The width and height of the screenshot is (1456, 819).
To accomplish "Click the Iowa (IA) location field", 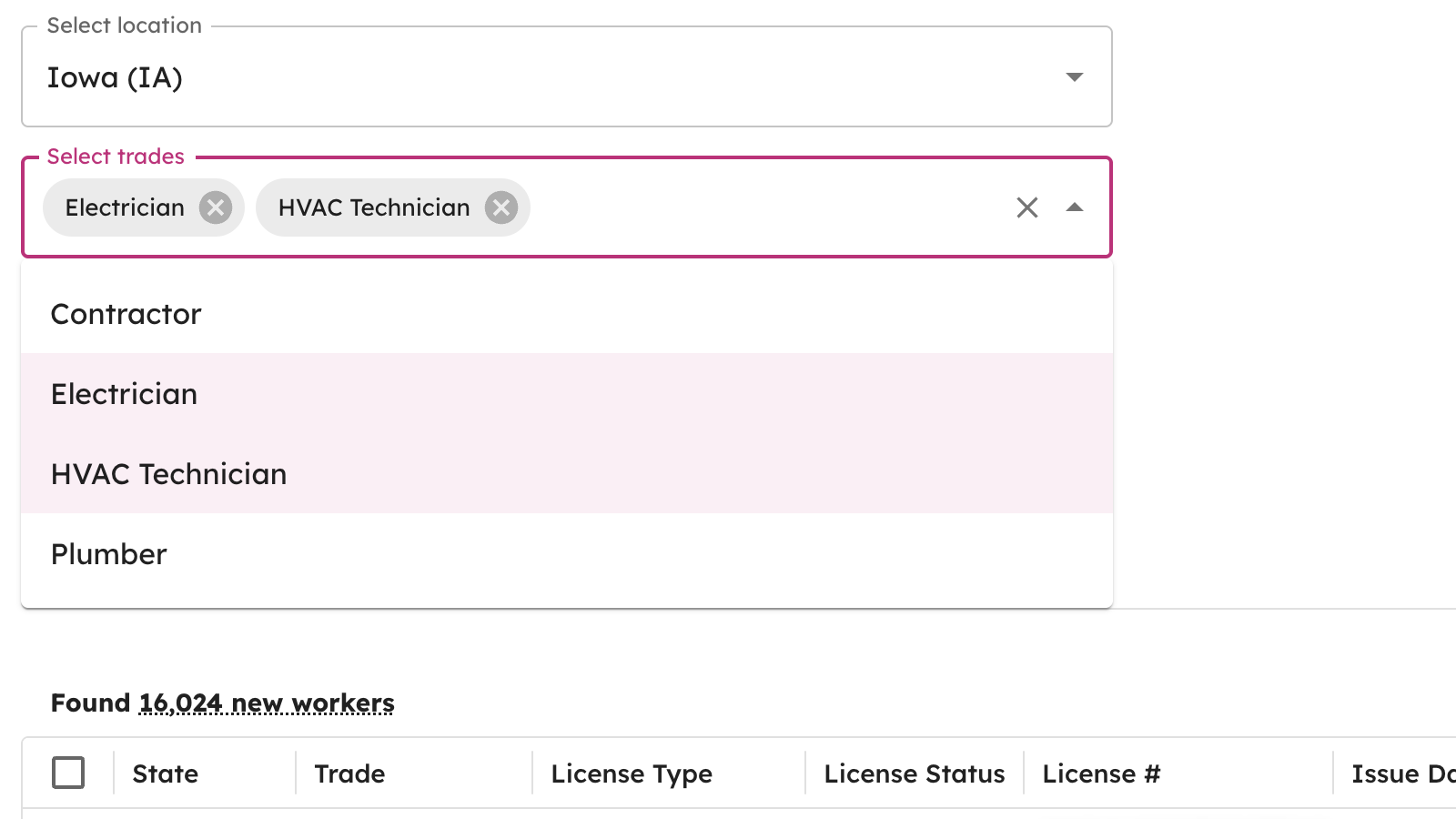I will click(564, 77).
